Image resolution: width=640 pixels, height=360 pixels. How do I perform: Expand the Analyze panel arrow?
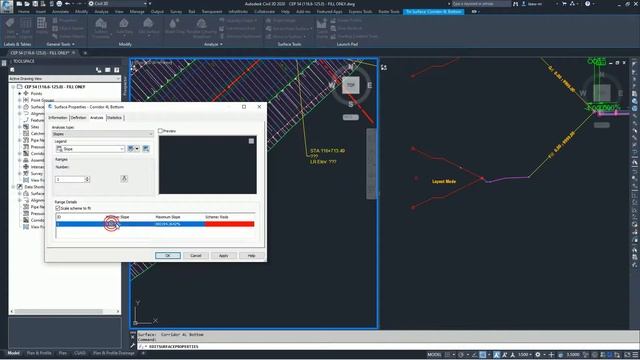click(221, 44)
